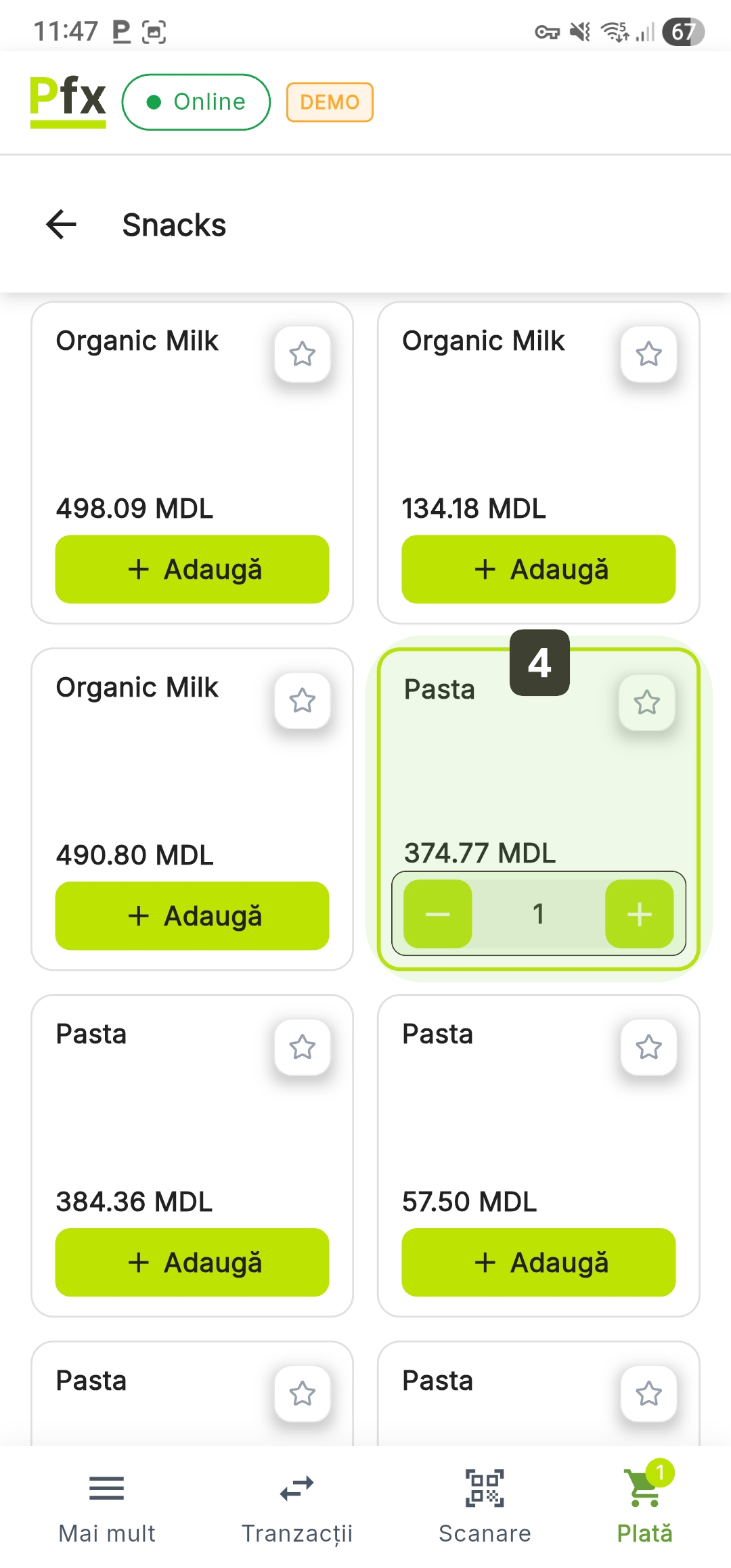Viewport: 731px width, 1568px height.
Task: Star the 384.36 MDL Pasta item
Action: pos(303,1047)
